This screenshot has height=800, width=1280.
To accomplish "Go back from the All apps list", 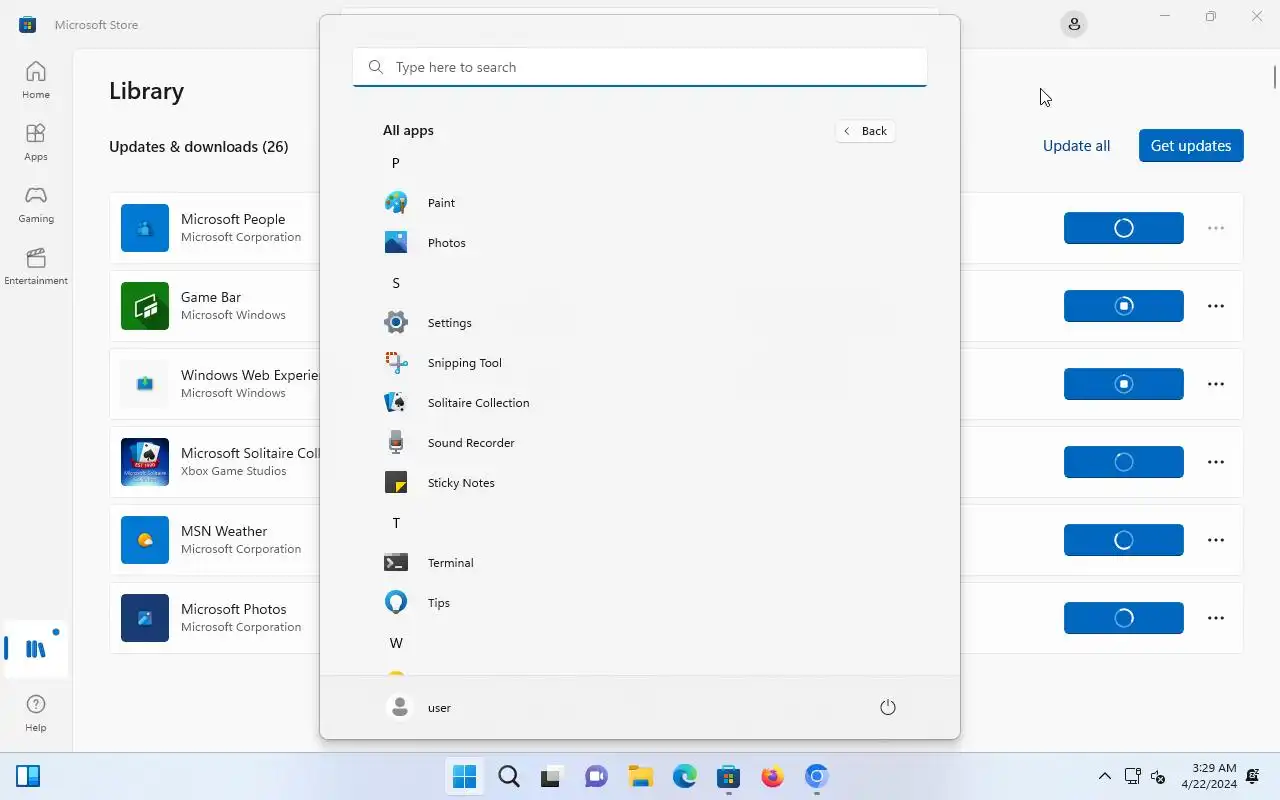I will pyautogui.click(x=865, y=131).
